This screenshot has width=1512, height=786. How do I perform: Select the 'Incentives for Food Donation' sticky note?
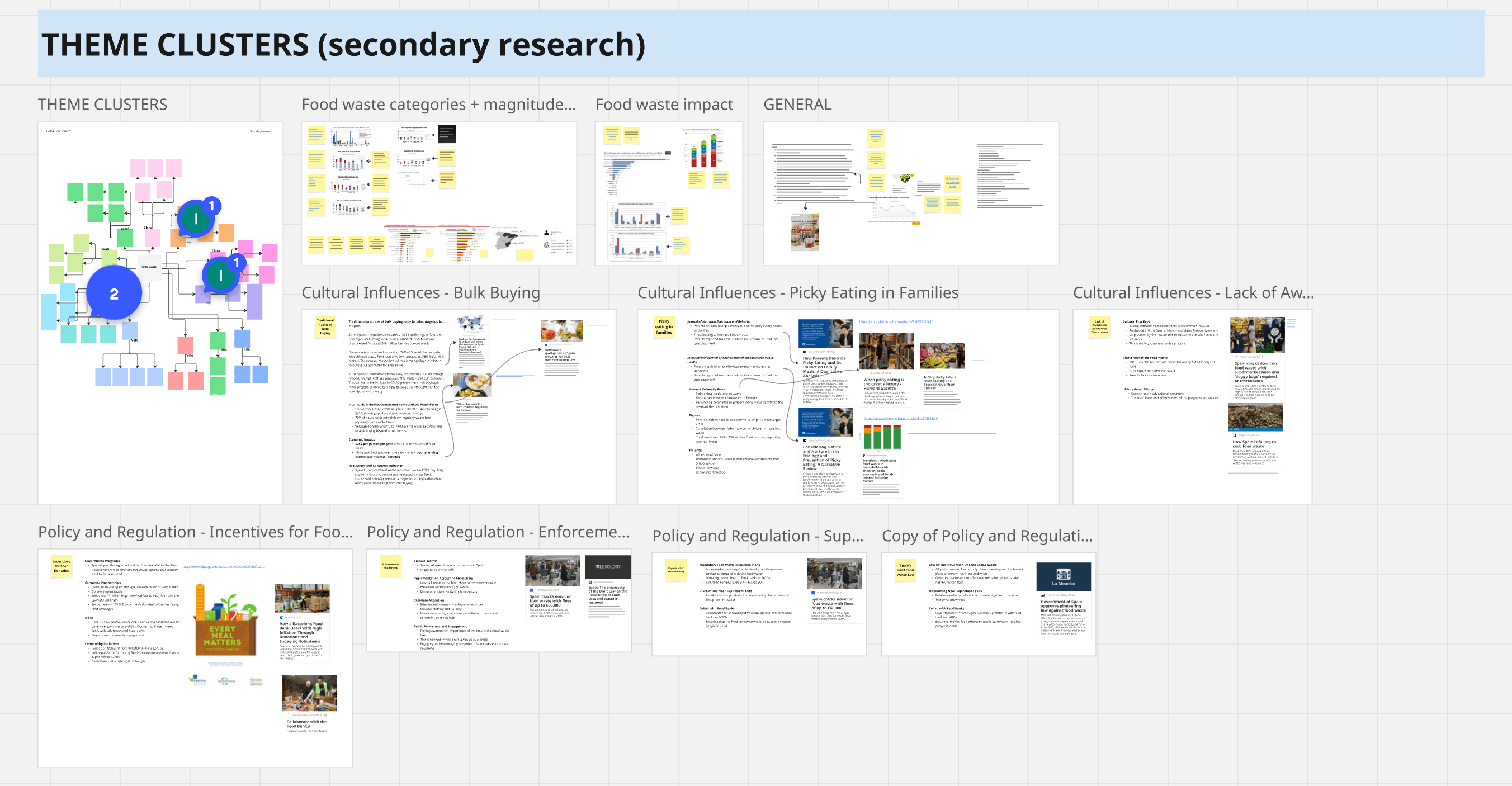[61, 566]
